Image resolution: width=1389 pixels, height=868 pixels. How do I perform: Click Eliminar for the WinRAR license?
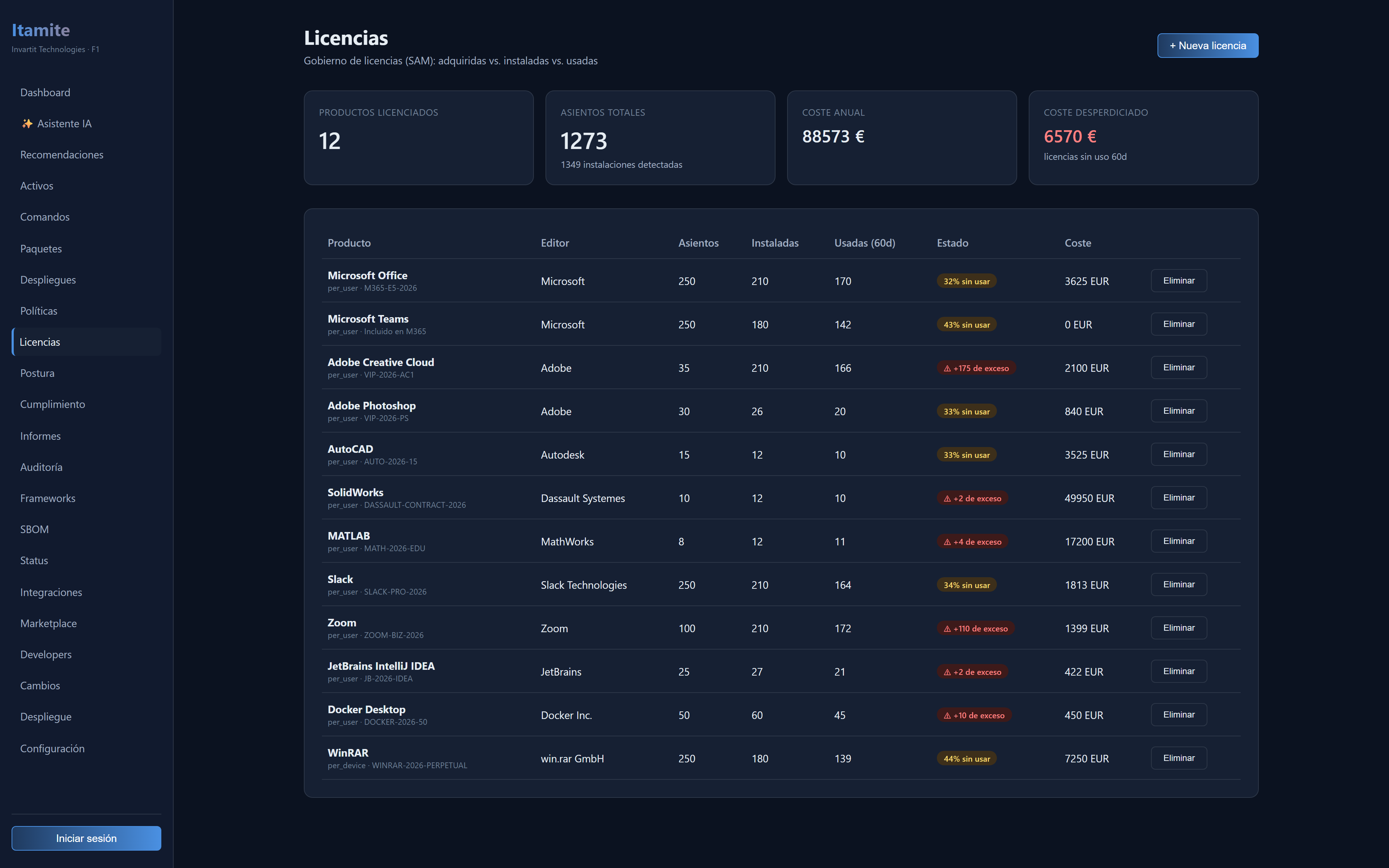pyautogui.click(x=1178, y=758)
